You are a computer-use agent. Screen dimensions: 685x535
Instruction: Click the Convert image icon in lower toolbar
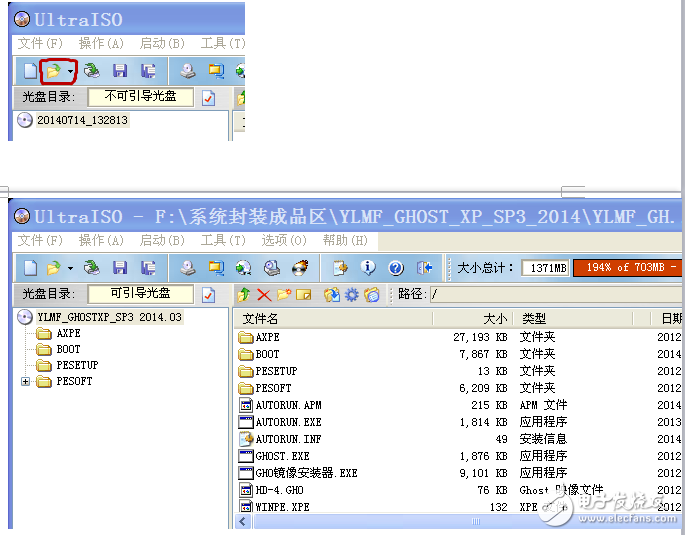pos(216,268)
